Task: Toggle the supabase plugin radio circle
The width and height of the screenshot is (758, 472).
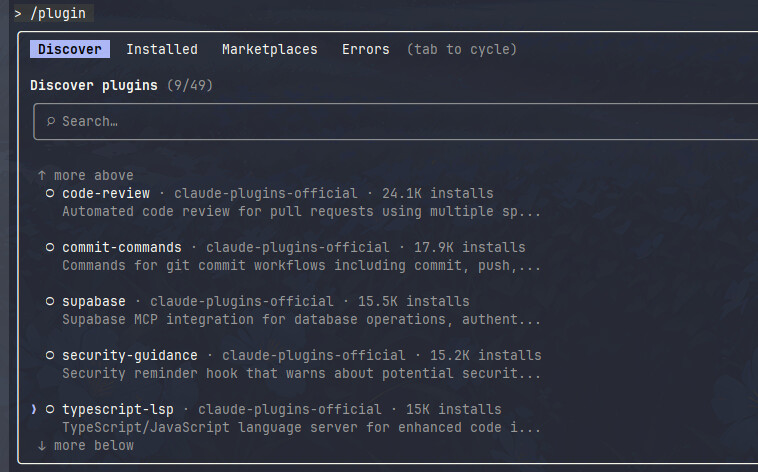Action: 50,301
